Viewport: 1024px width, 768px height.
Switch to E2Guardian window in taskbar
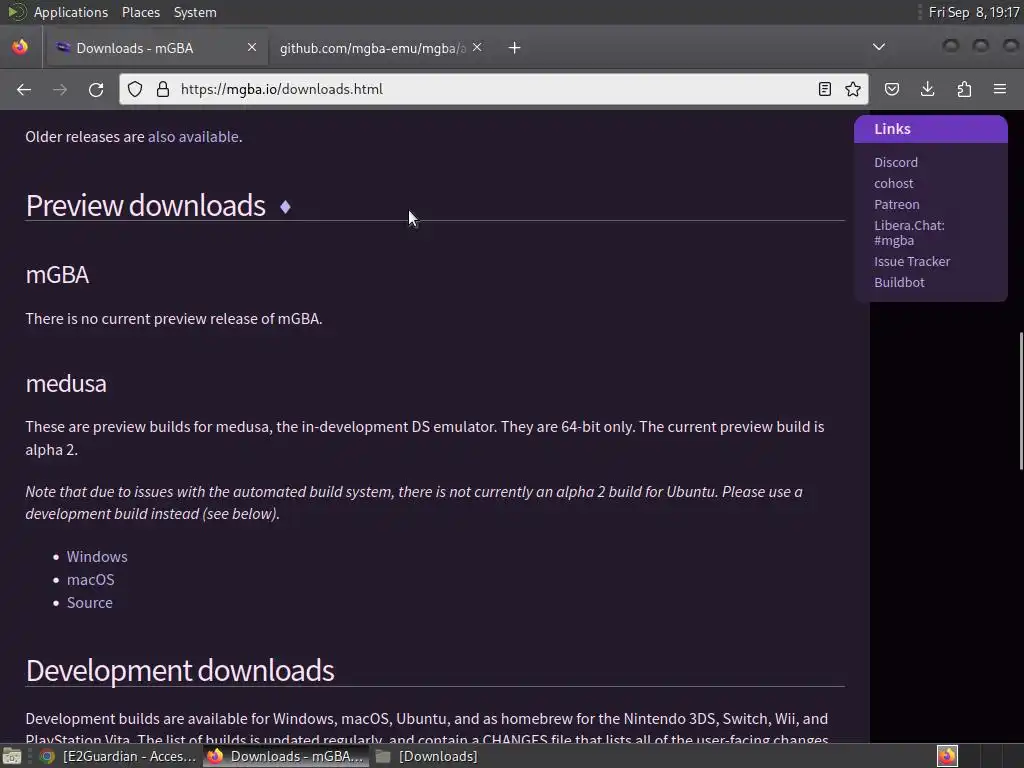pos(118,756)
